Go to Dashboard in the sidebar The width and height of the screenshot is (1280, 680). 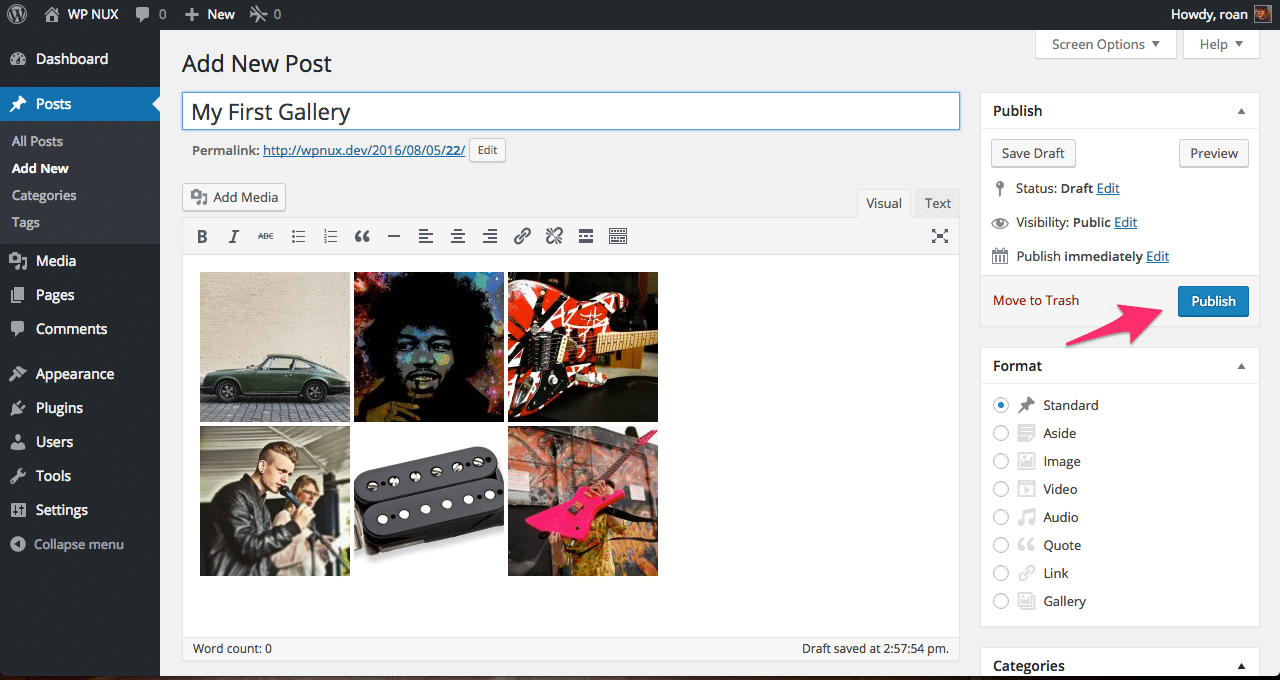click(80, 59)
